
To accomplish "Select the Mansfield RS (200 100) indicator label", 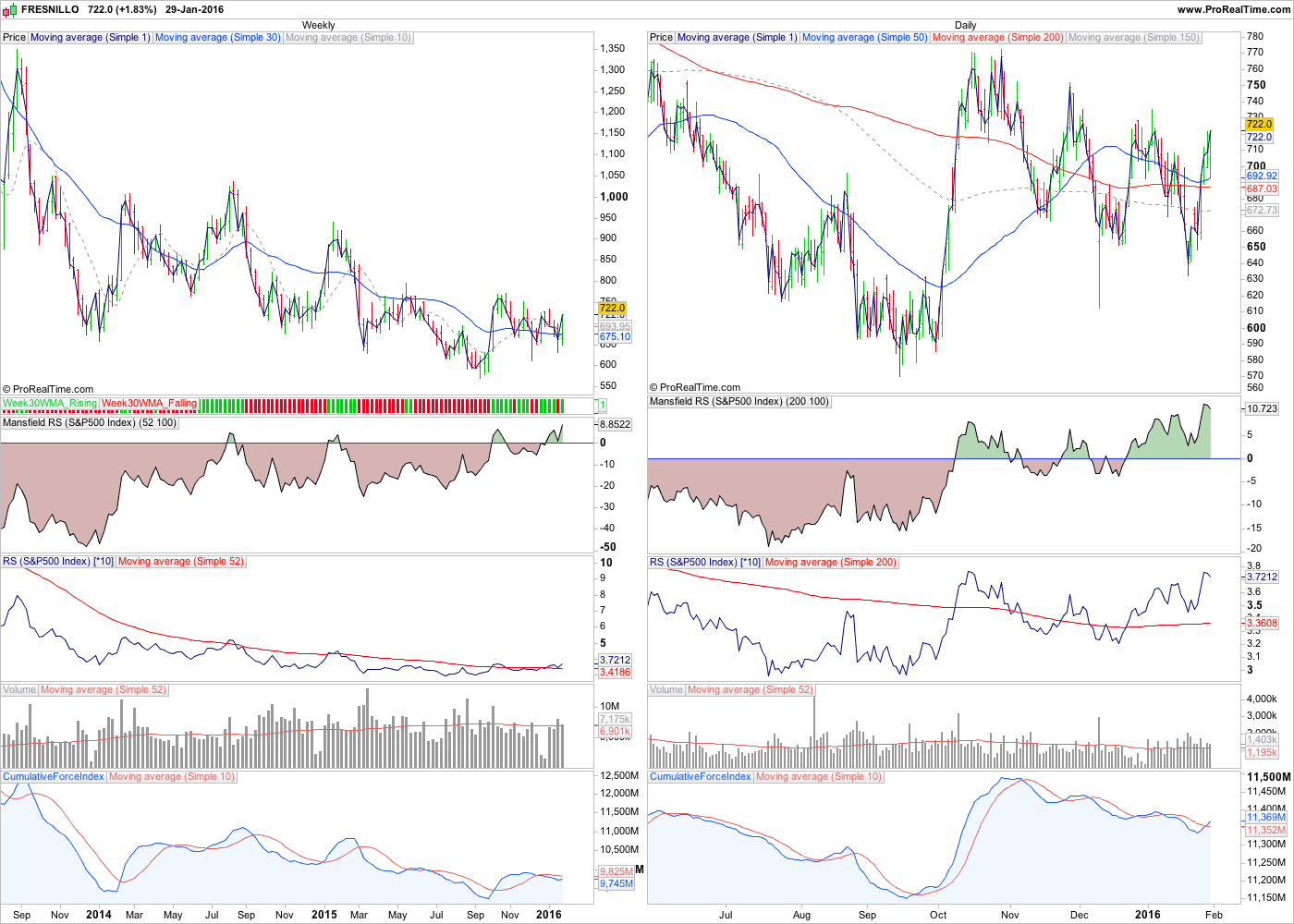I will coord(739,402).
